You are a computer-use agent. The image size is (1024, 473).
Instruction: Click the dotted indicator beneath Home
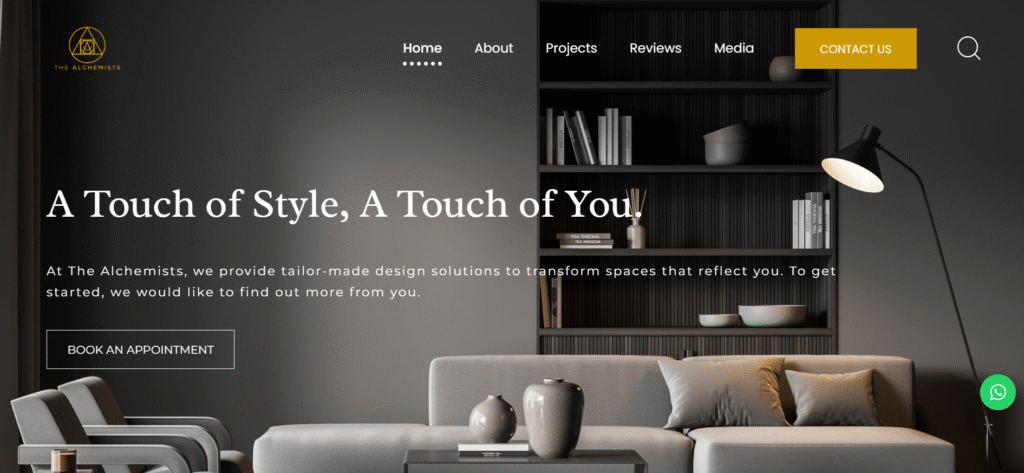(422, 63)
